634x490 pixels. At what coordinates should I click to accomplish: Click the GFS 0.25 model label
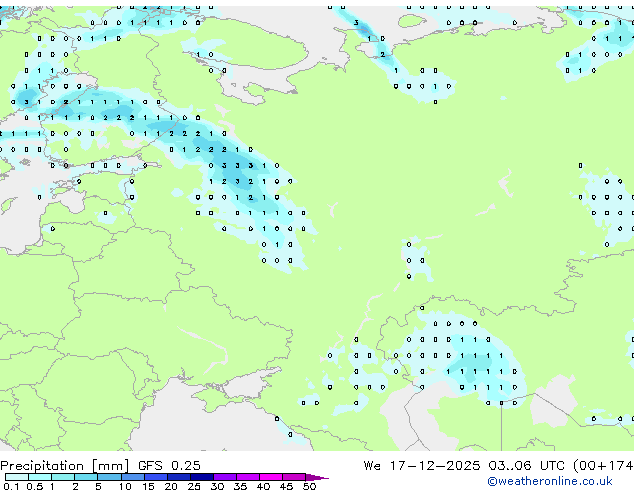pyautogui.click(x=169, y=466)
